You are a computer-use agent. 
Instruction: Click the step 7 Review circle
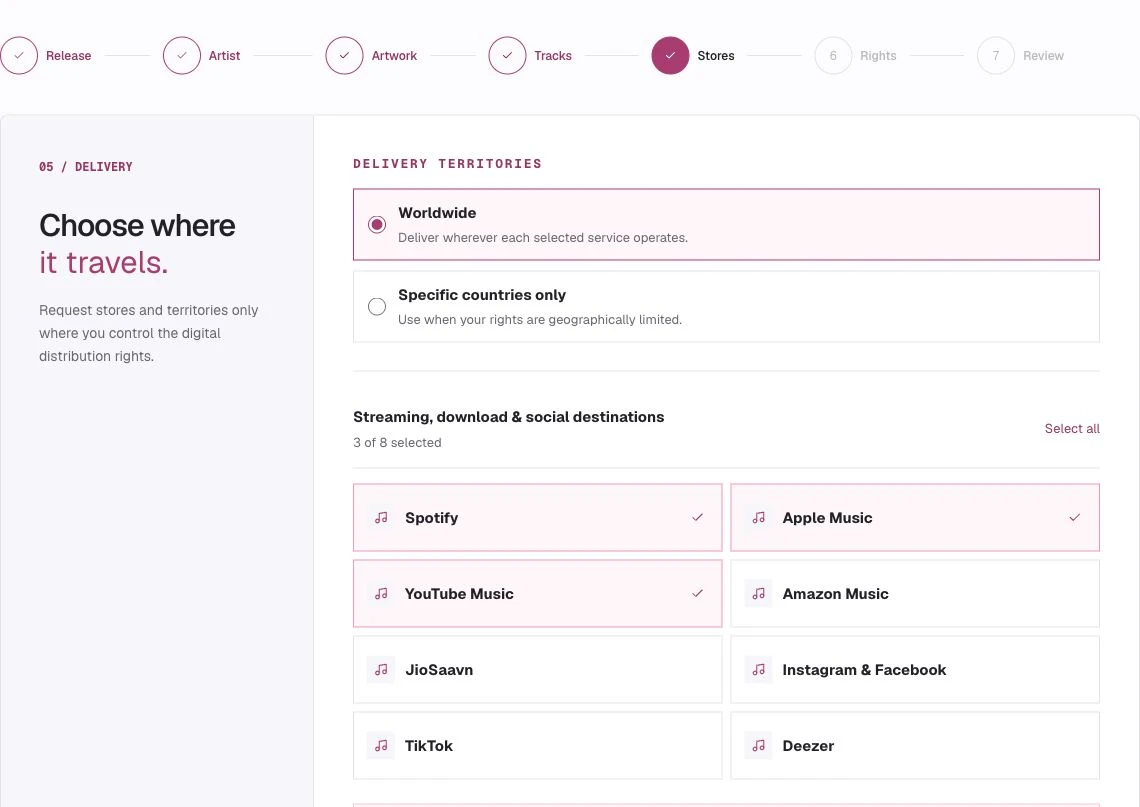996,55
